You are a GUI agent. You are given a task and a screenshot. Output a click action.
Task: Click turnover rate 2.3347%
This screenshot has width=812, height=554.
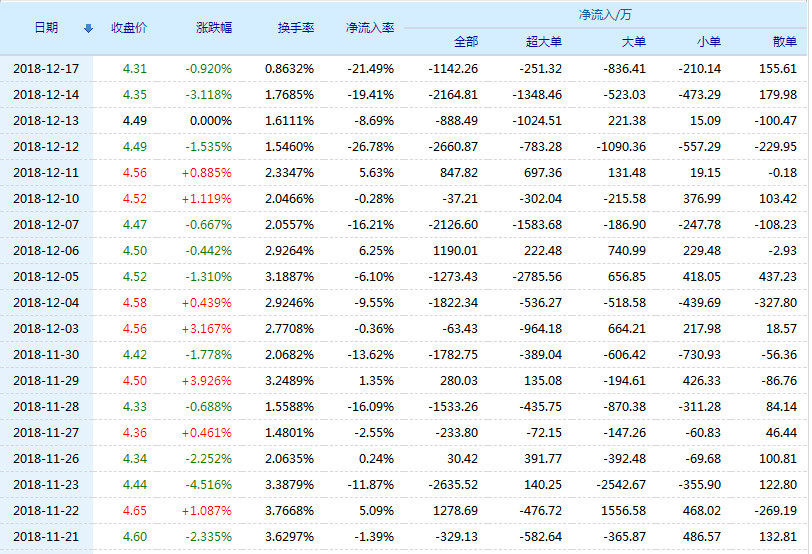pos(289,172)
